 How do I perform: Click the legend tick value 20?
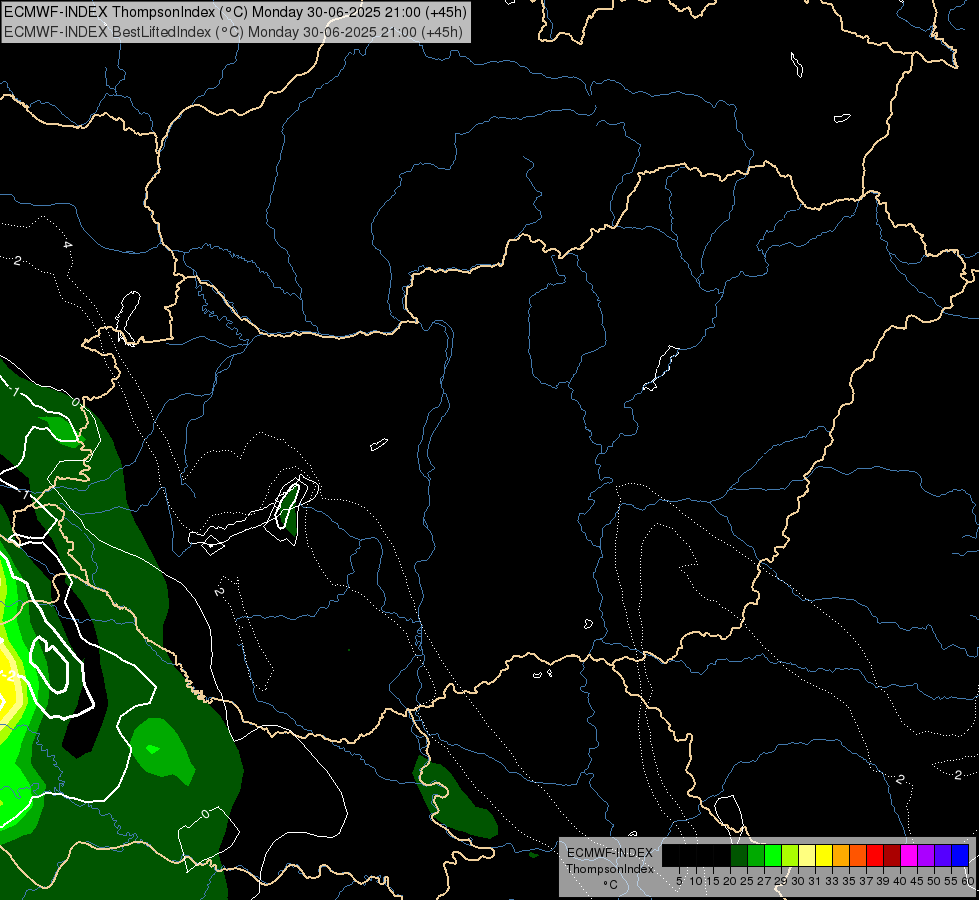pos(731,881)
